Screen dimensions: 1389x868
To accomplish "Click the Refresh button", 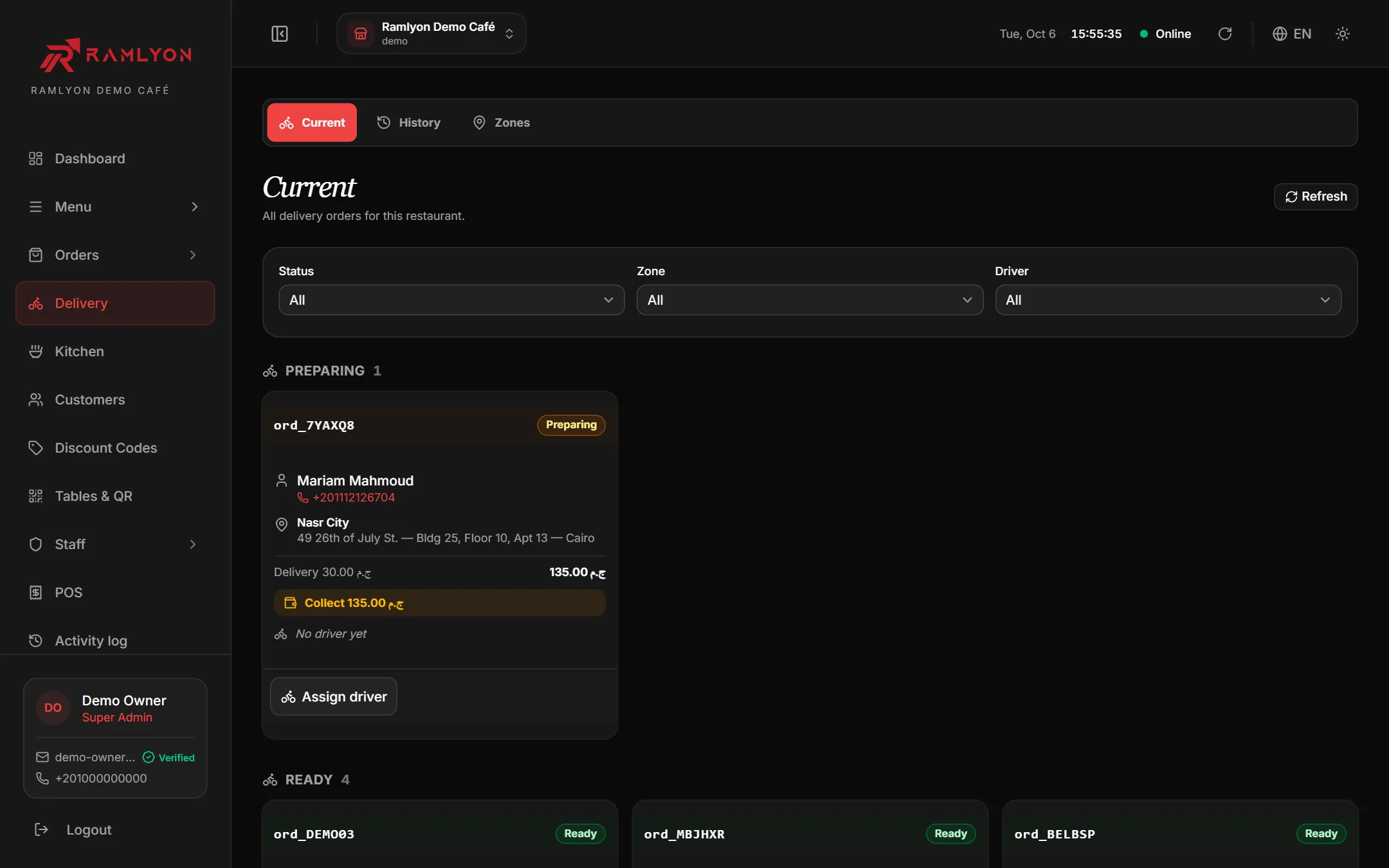I will click(x=1316, y=196).
